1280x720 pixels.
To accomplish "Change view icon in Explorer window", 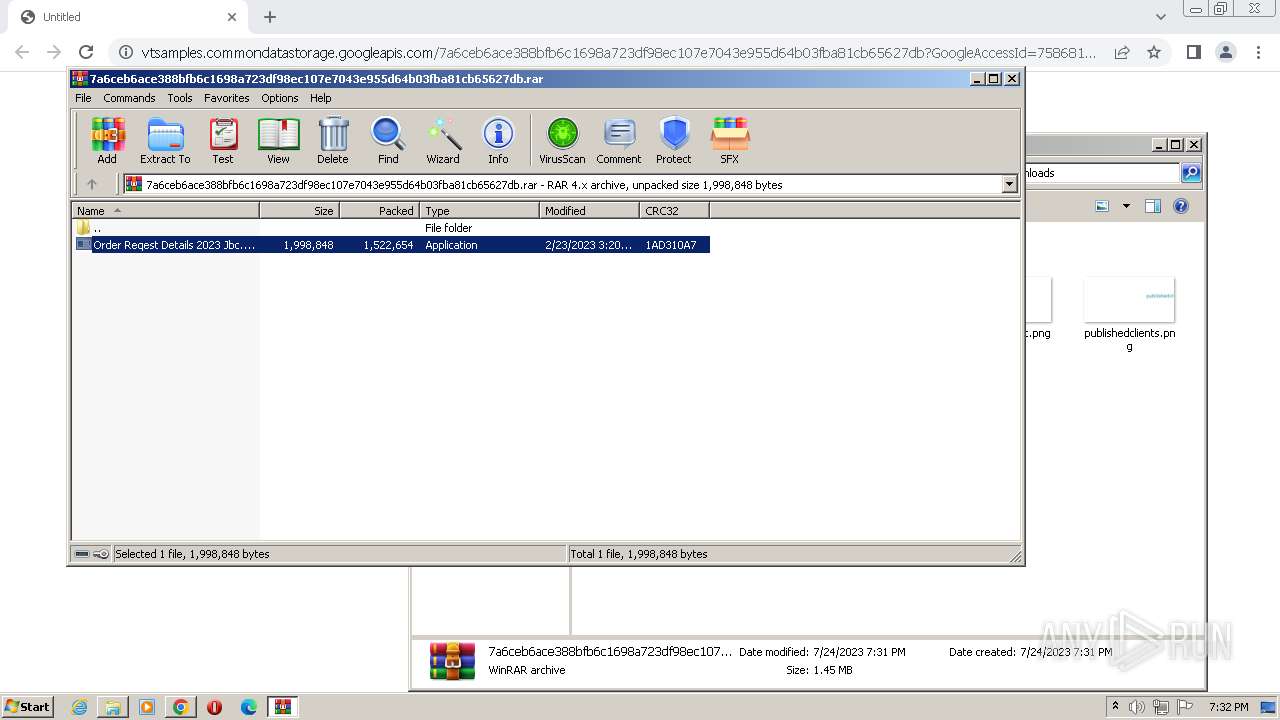I will [1102, 206].
